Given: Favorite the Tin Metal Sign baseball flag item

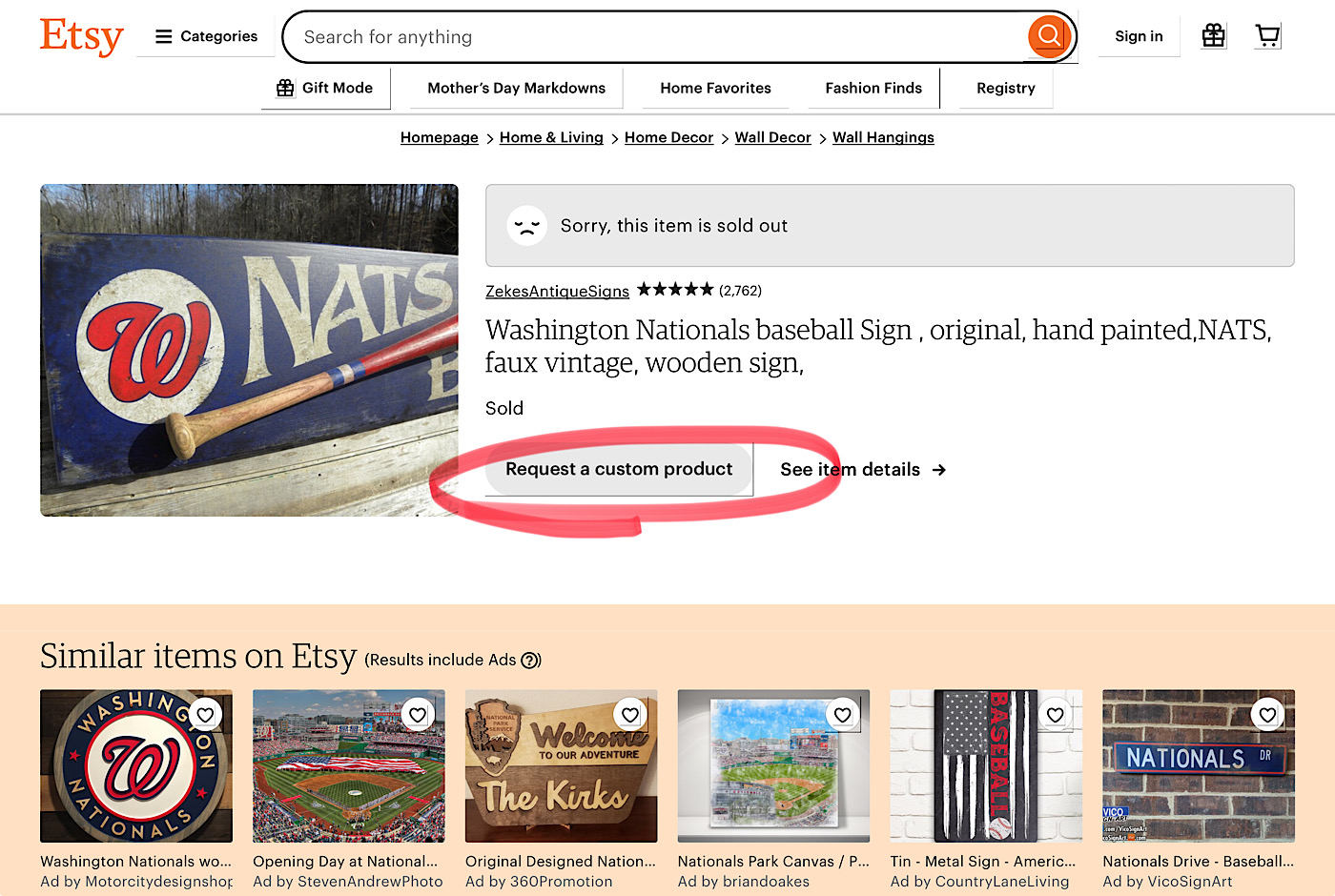Looking at the screenshot, I should 1055,715.
